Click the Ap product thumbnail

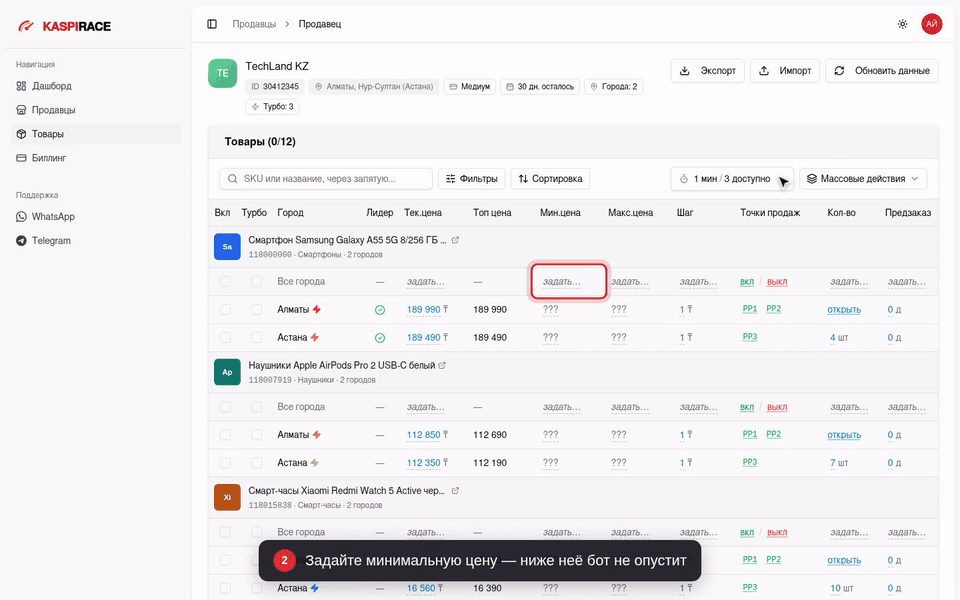227,372
